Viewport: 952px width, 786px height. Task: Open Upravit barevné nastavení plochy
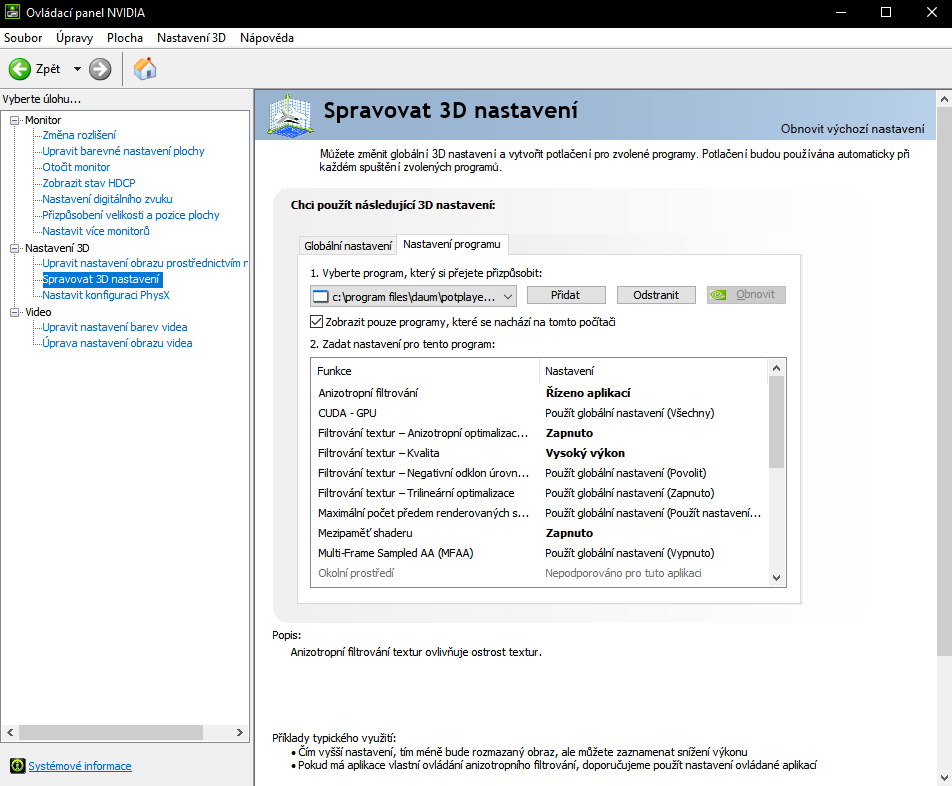(x=123, y=151)
